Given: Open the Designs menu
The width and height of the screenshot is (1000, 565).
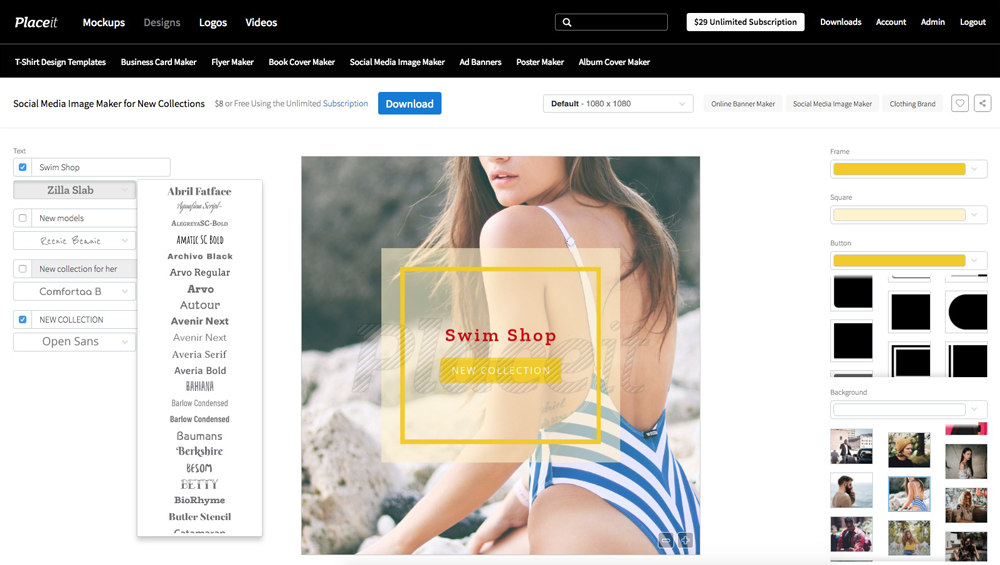Looking at the screenshot, I should click(162, 22).
